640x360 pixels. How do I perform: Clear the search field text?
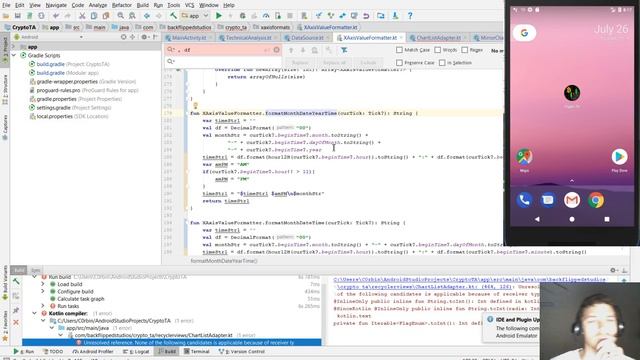click(276, 50)
